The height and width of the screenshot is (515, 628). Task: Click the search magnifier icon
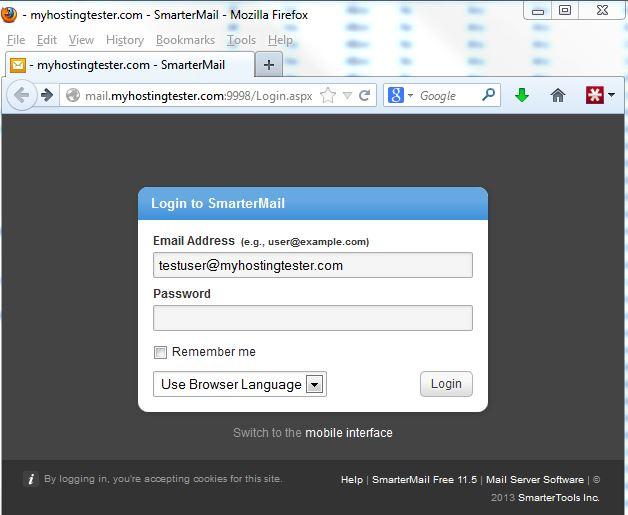(x=488, y=95)
